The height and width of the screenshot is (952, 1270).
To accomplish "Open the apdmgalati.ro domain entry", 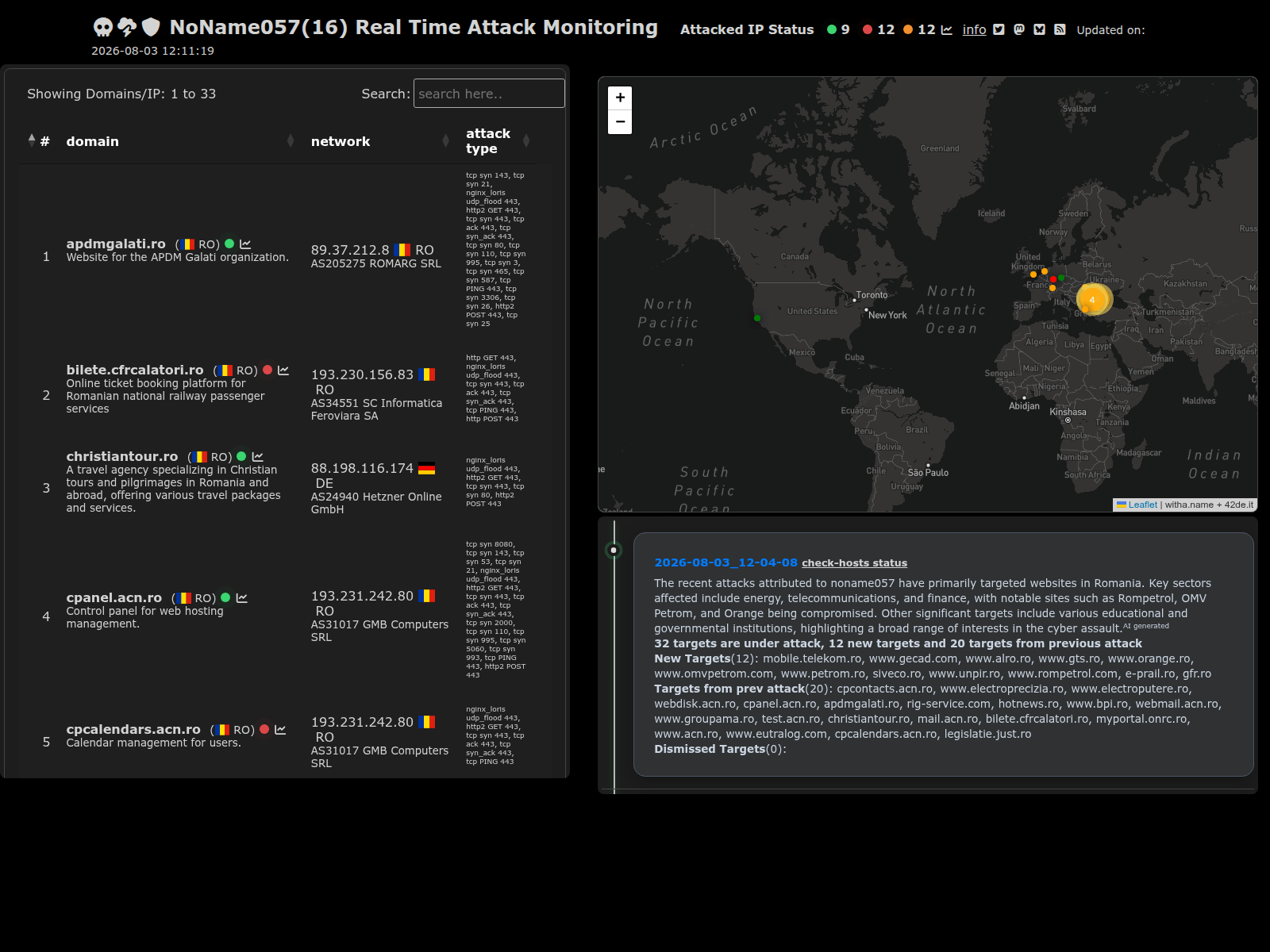I will coord(116,244).
